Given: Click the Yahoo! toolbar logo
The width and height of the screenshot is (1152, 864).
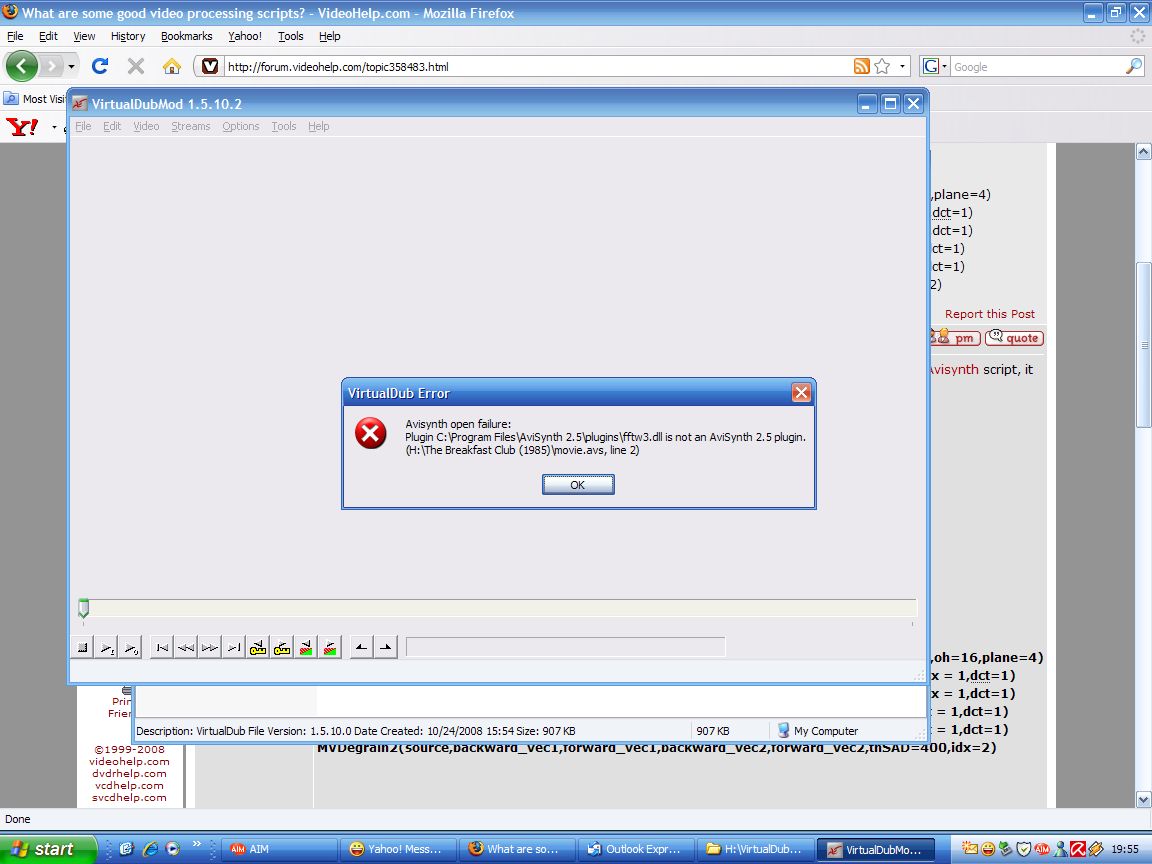Looking at the screenshot, I should tap(22, 127).
